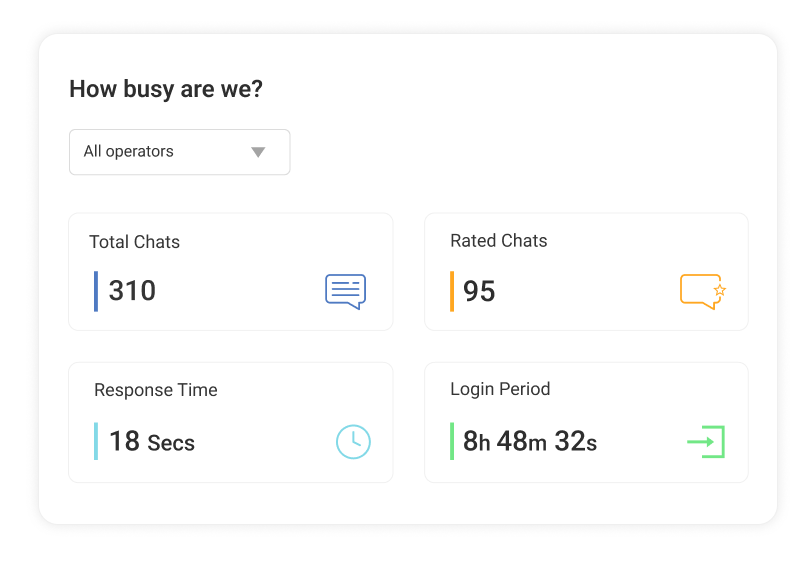Click the orange bar beside 95
The width and height of the screenshot is (810, 564).
[x=452, y=291]
